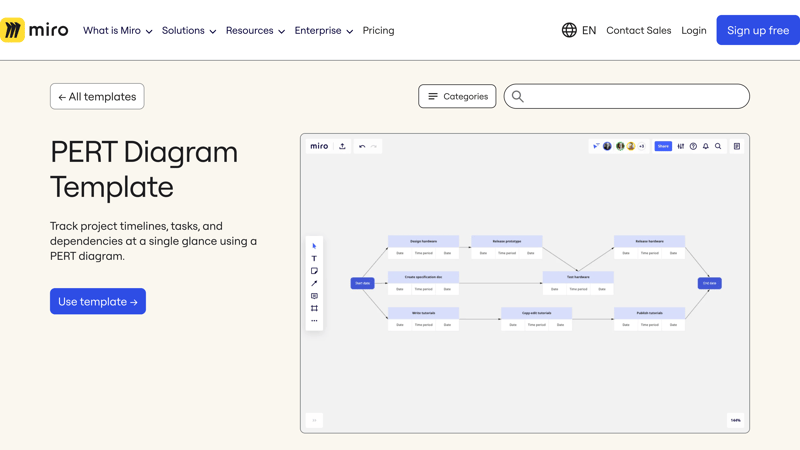800x450 pixels.
Task: Open the Categories filter
Action: click(x=457, y=96)
